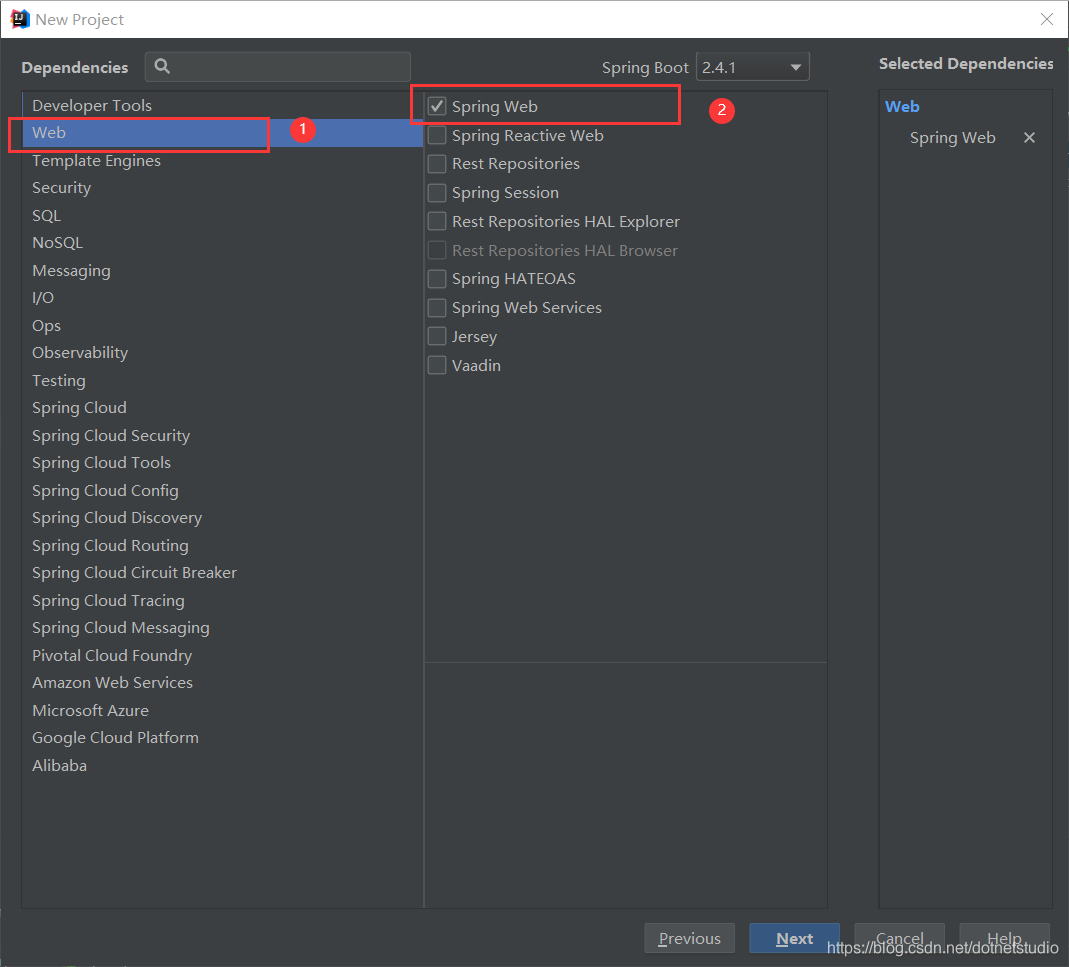Check the Rest Repositories checkbox
Image resolution: width=1069 pixels, height=967 pixels.
437,164
